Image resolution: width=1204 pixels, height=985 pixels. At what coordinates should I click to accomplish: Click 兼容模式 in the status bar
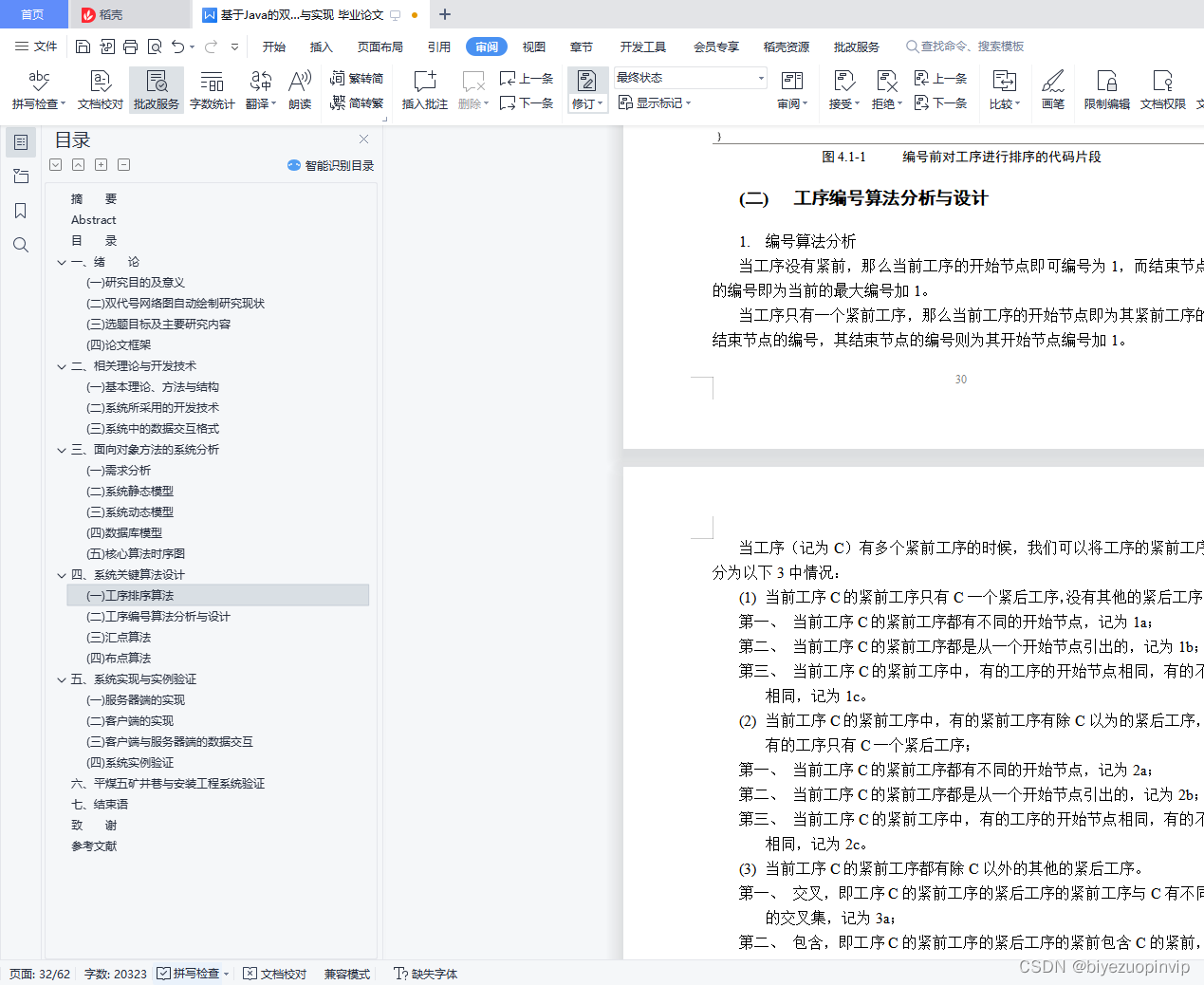pyautogui.click(x=347, y=974)
